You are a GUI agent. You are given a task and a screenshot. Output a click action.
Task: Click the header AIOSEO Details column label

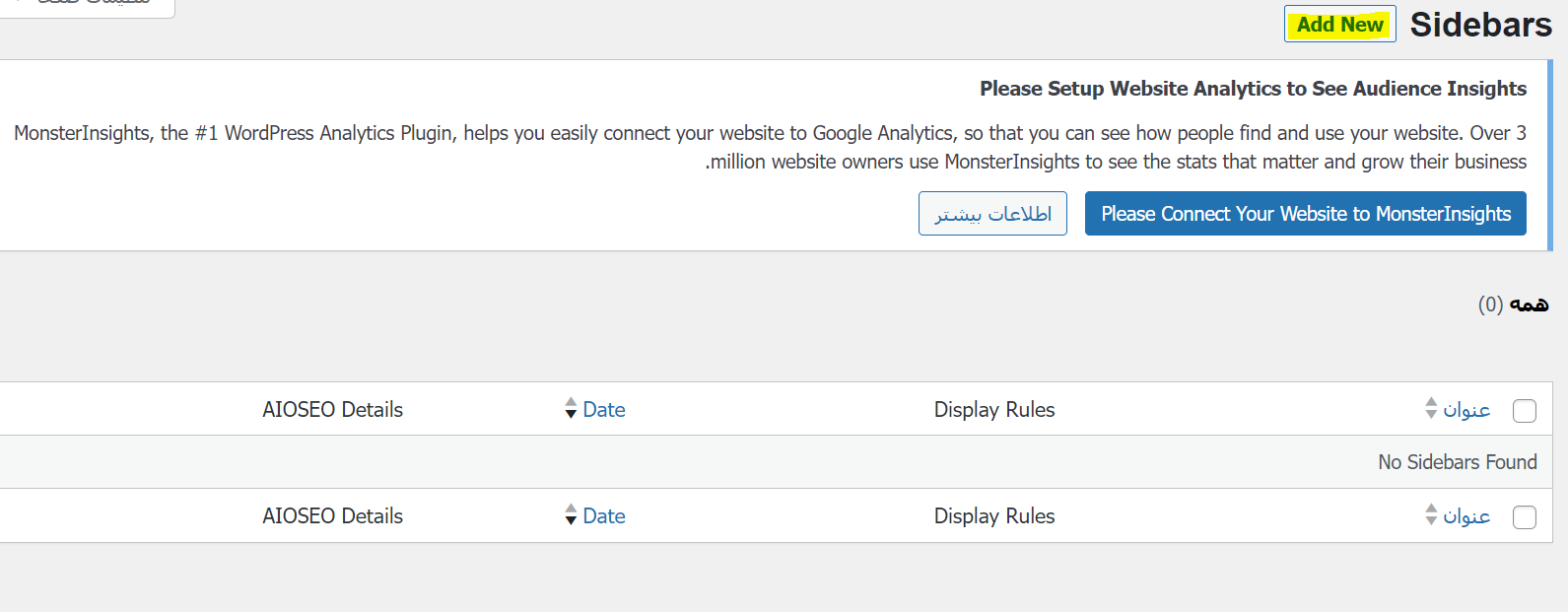click(x=333, y=409)
